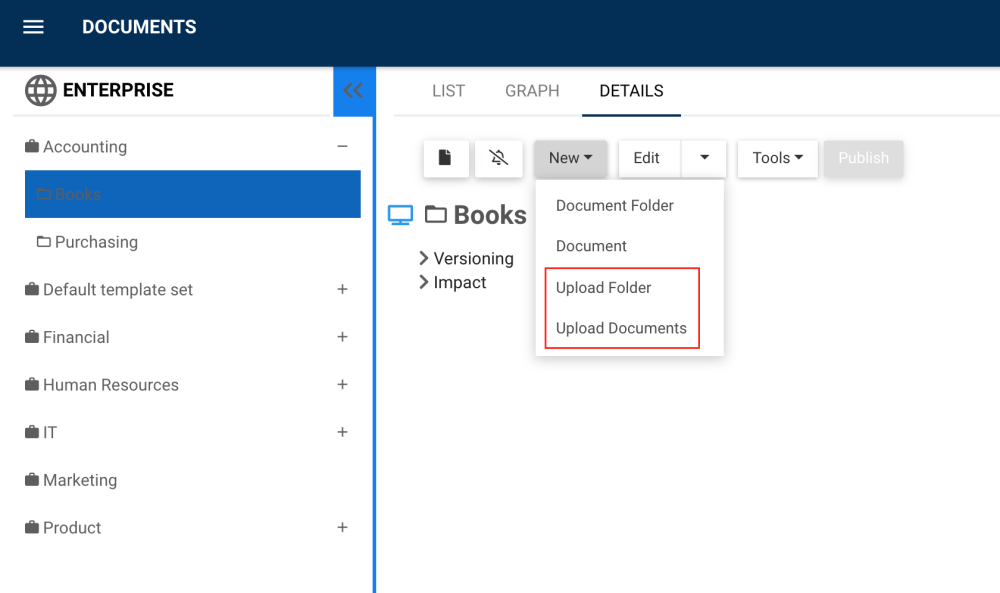Click the briefcase icon next to Marketing
1000x593 pixels.
[29, 480]
